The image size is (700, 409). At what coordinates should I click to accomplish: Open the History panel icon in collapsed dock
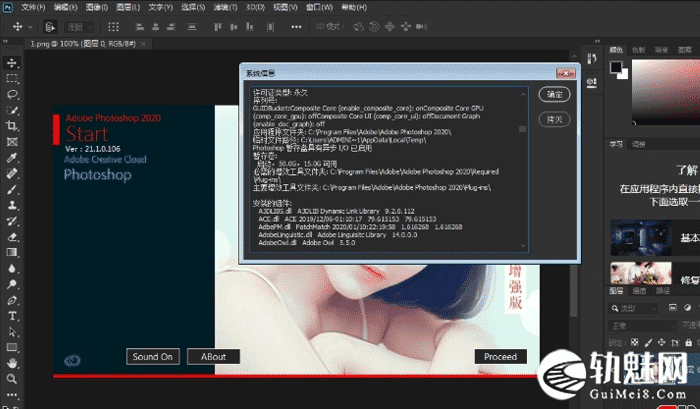tap(592, 58)
